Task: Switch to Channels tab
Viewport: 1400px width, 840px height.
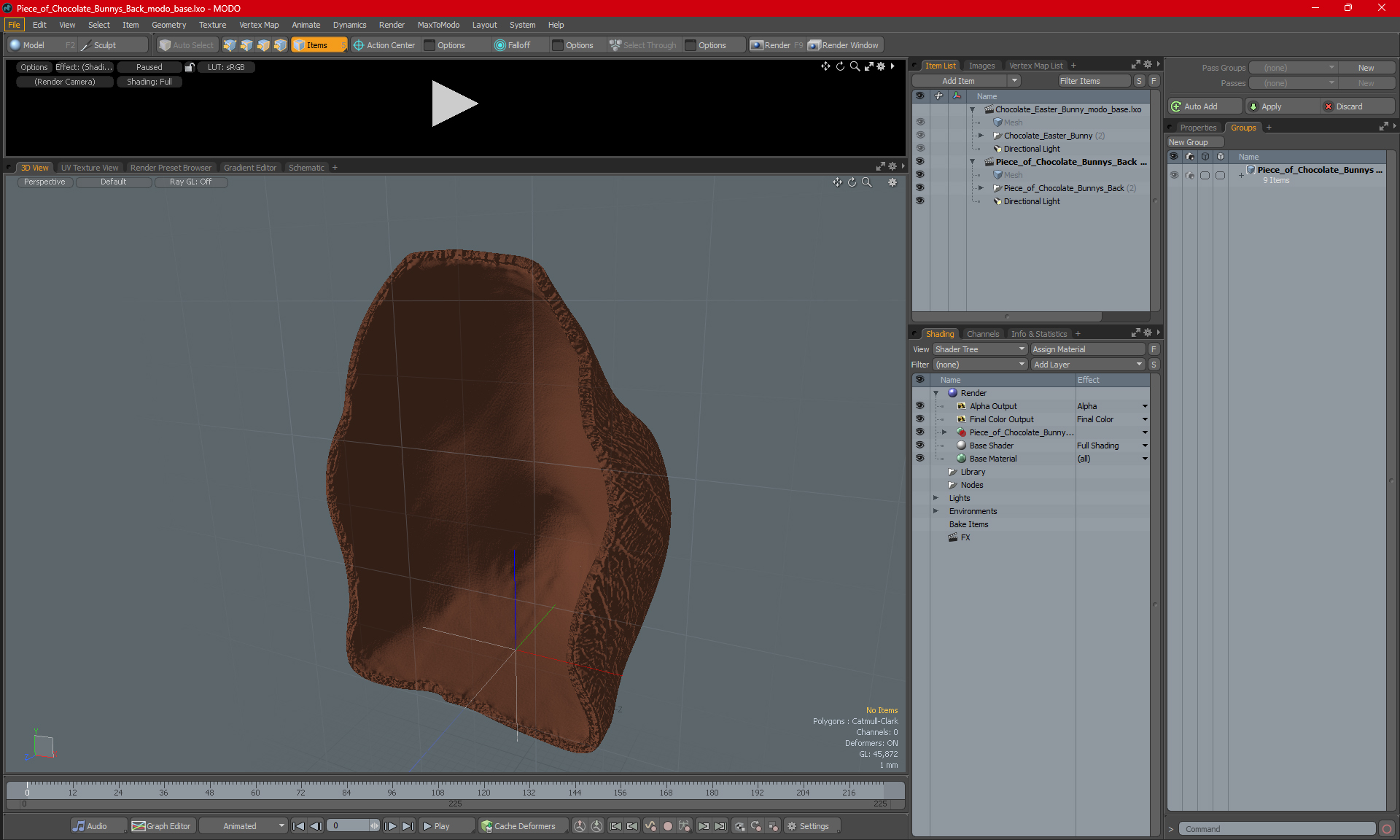Action: (x=983, y=334)
